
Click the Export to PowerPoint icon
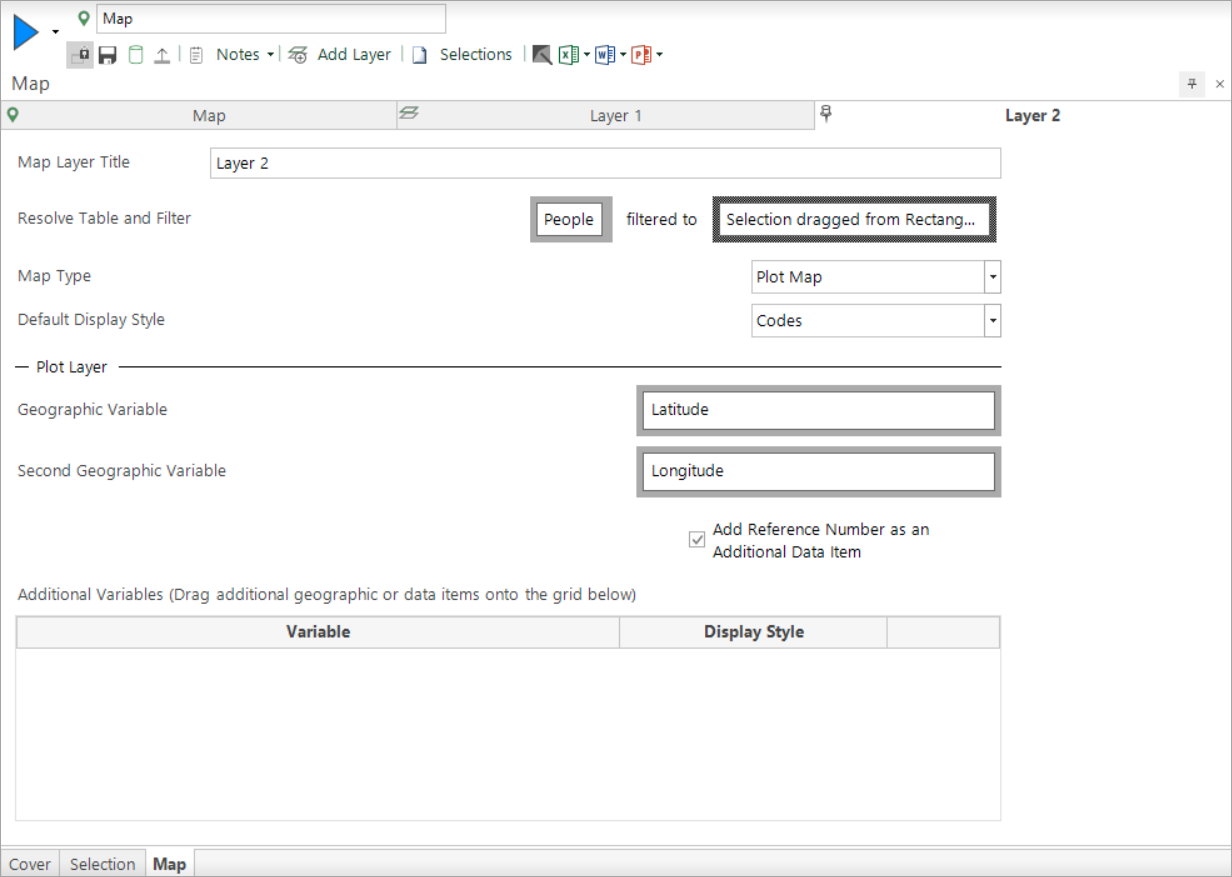tap(641, 55)
